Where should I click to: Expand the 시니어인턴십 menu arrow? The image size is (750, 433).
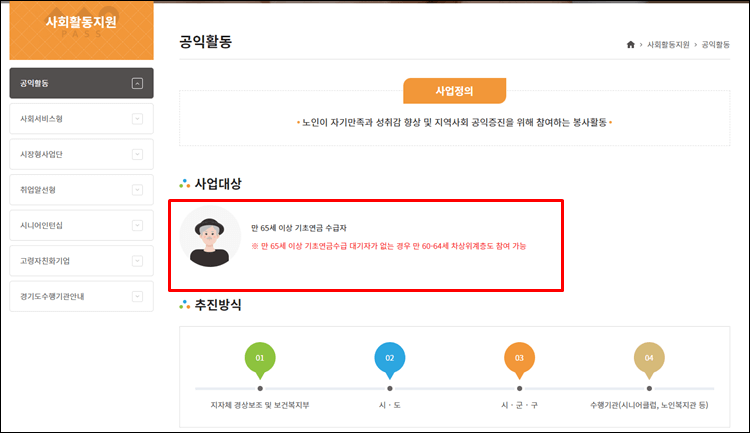137,225
